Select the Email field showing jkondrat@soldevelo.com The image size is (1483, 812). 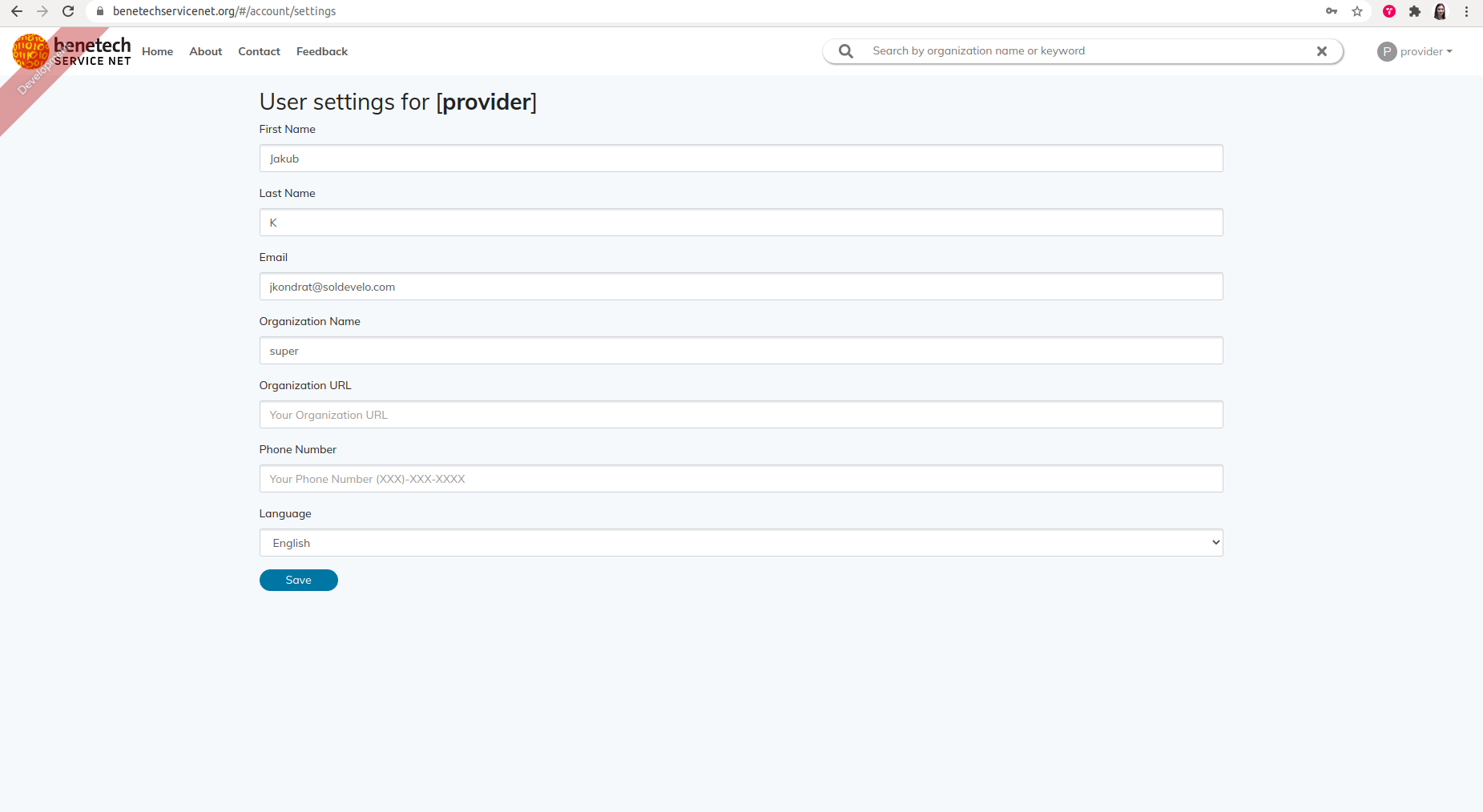tap(740, 286)
